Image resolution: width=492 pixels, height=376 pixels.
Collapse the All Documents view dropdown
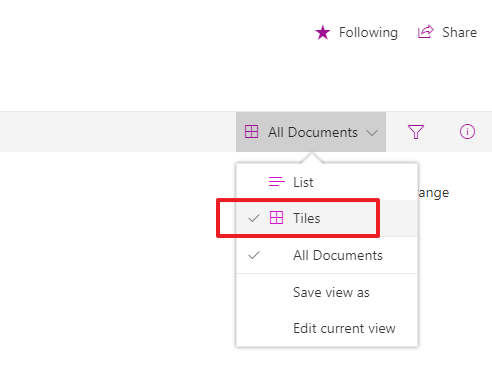pos(311,132)
